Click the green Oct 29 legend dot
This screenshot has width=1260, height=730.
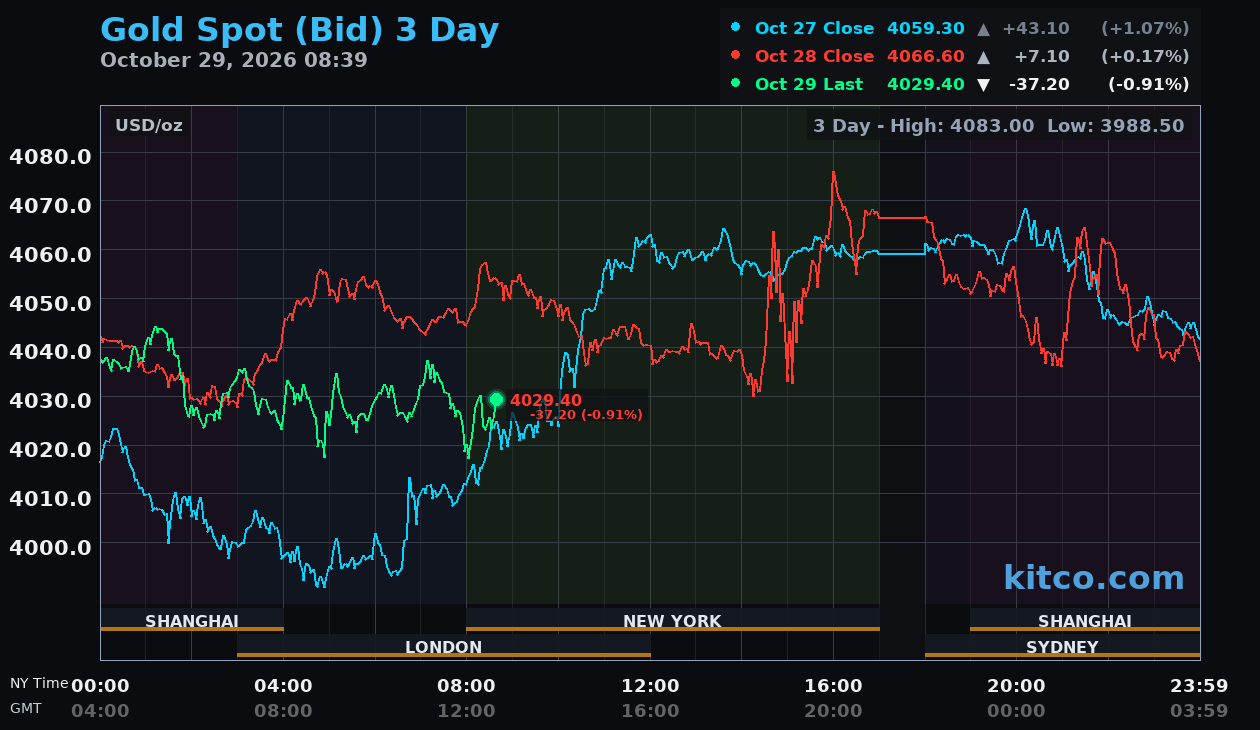736,83
